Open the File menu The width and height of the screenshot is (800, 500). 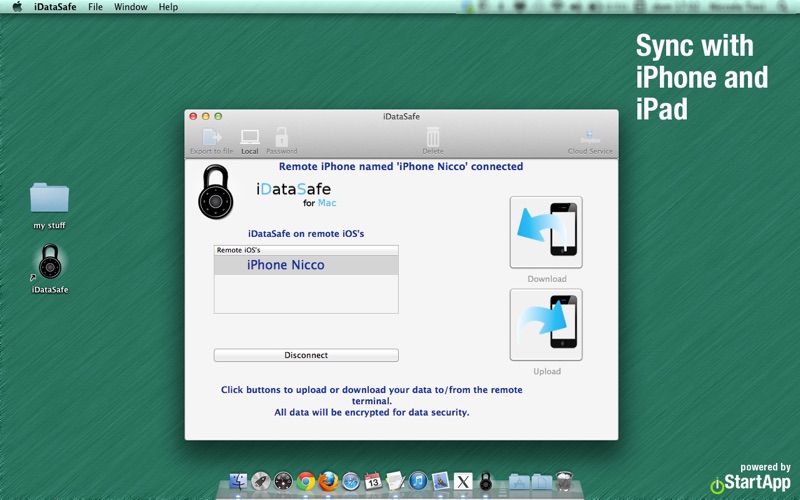pyautogui.click(x=95, y=7)
